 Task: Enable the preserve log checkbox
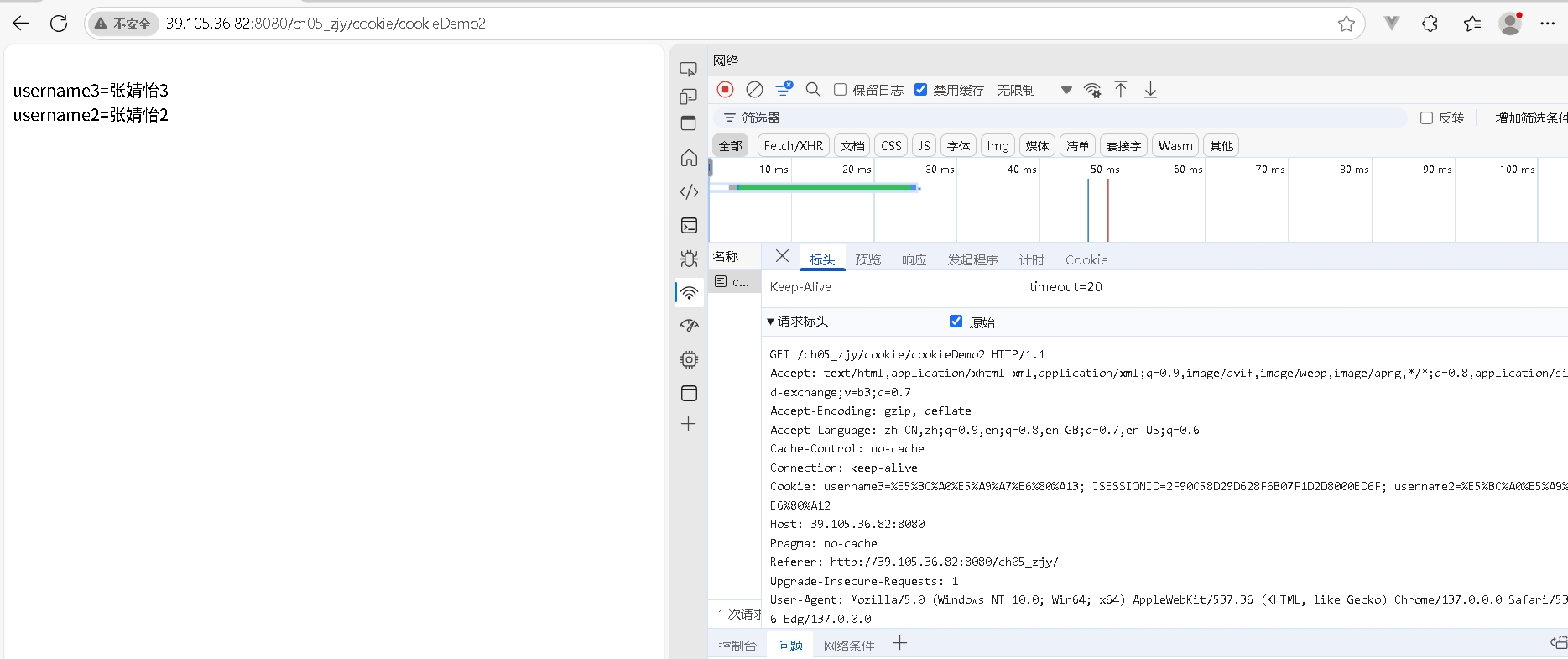coord(840,90)
